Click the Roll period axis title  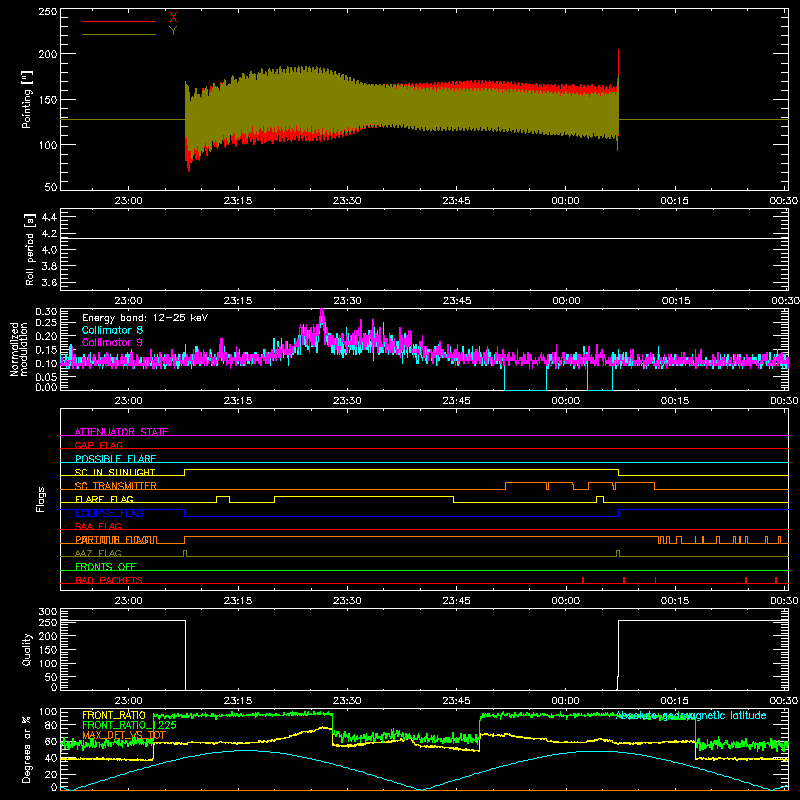(x=30, y=249)
